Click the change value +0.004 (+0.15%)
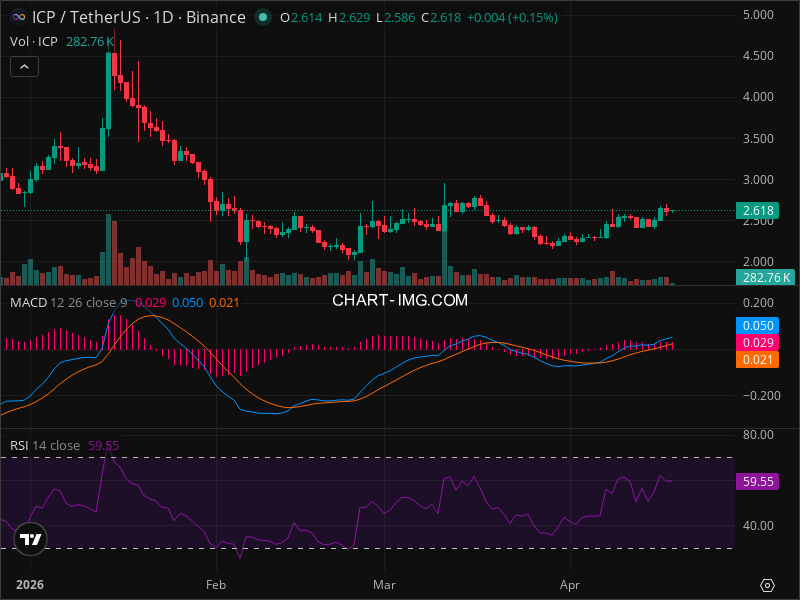Viewport: 800px width, 600px height. [x=512, y=18]
